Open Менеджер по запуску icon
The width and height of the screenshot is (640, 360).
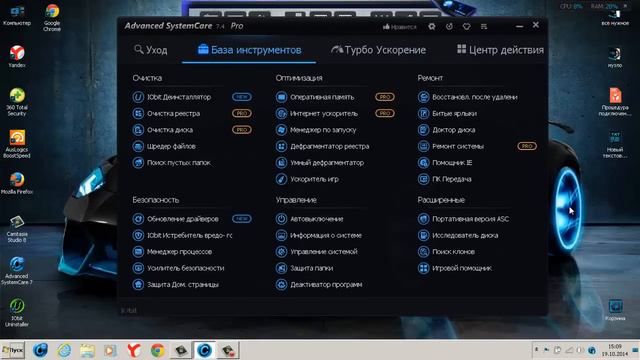click(x=281, y=130)
